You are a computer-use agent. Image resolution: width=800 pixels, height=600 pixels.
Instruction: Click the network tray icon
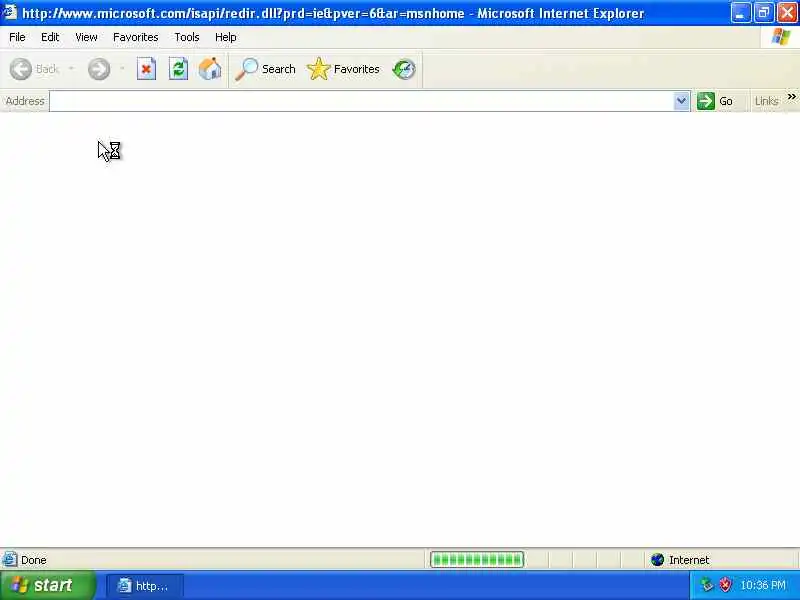tap(706, 585)
